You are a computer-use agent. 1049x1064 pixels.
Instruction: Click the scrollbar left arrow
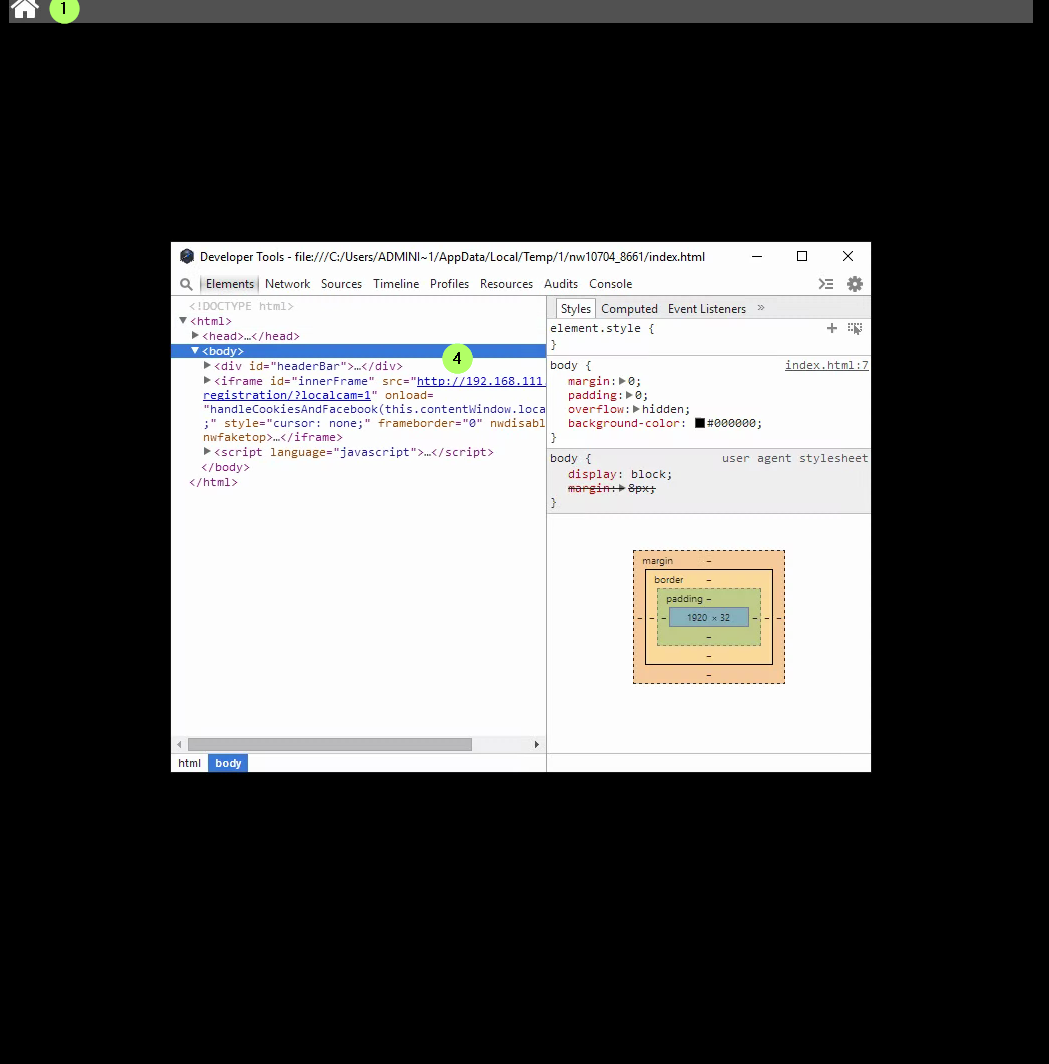coord(179,744)
